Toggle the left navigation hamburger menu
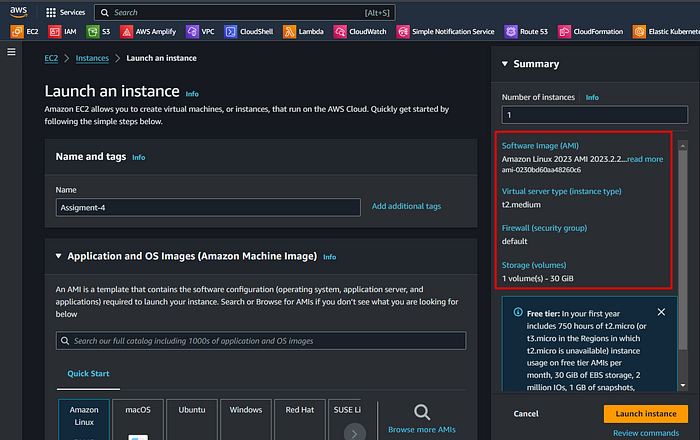The image size is (700, 440). [x=12, y=52]
